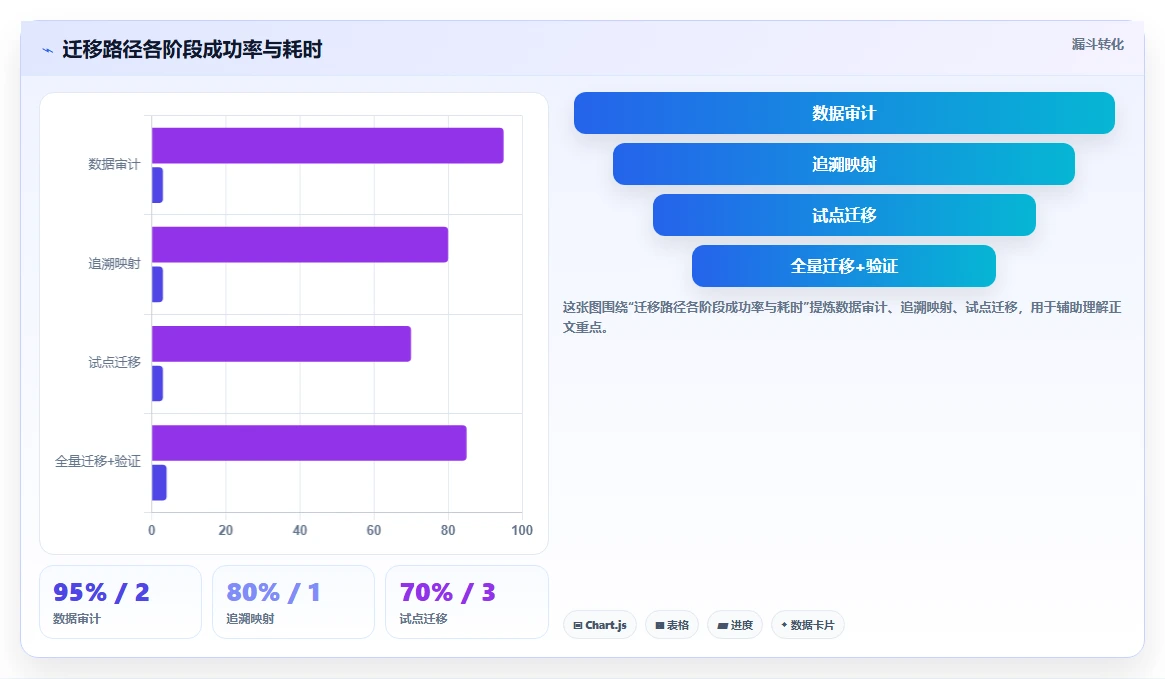Click the 数据审计 chart axis label
Screen dimensions: 1165x679
[114, 164]
